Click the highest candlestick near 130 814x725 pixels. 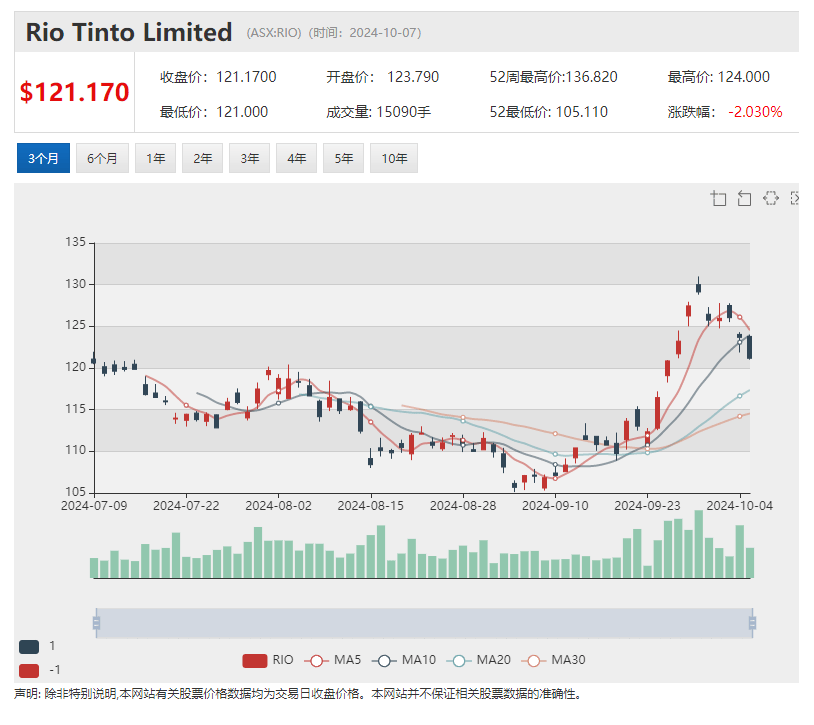[x=699, y=286]
